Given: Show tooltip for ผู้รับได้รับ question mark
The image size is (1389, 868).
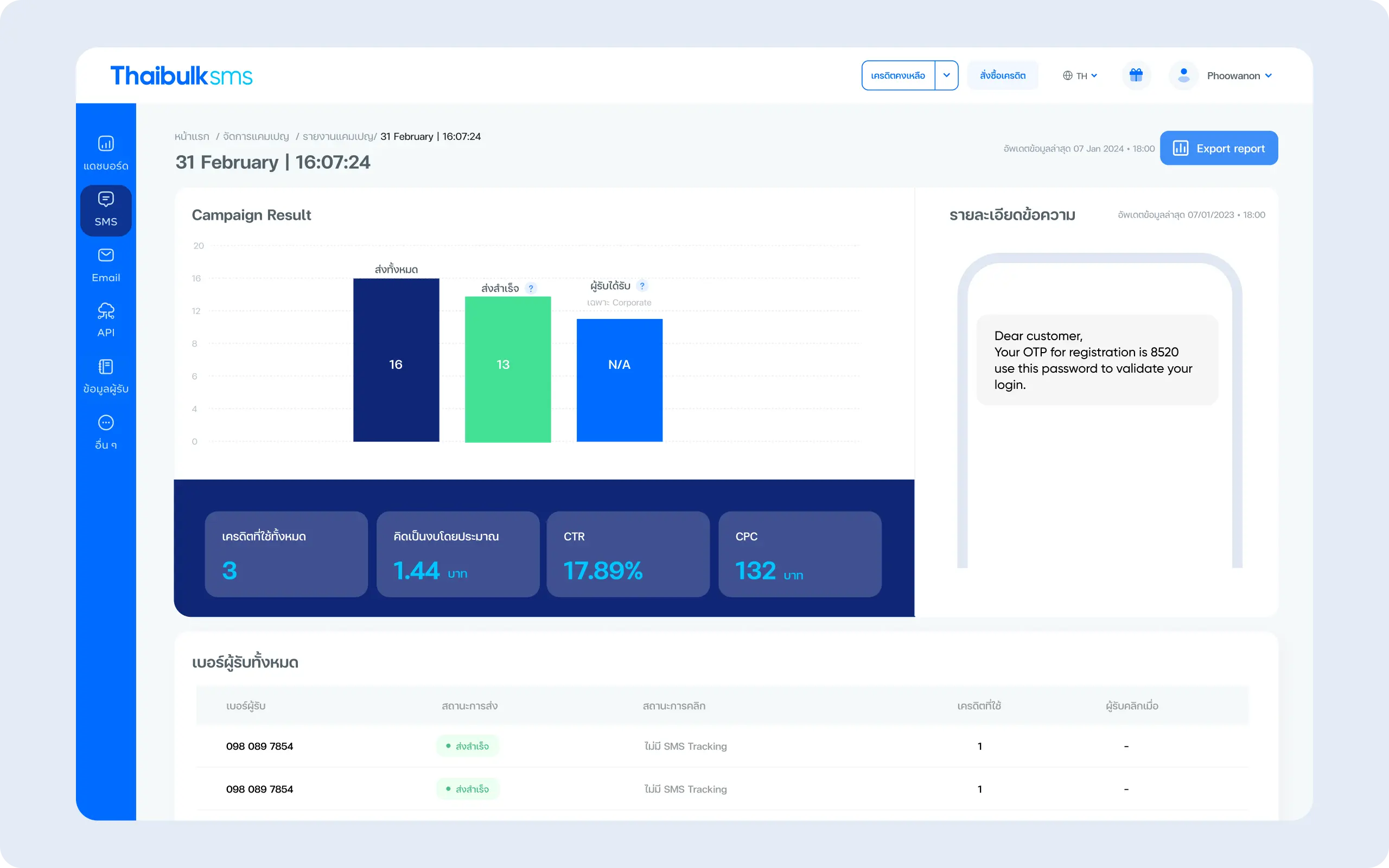Looking at the screenshot, I should [x=643, y=285].
